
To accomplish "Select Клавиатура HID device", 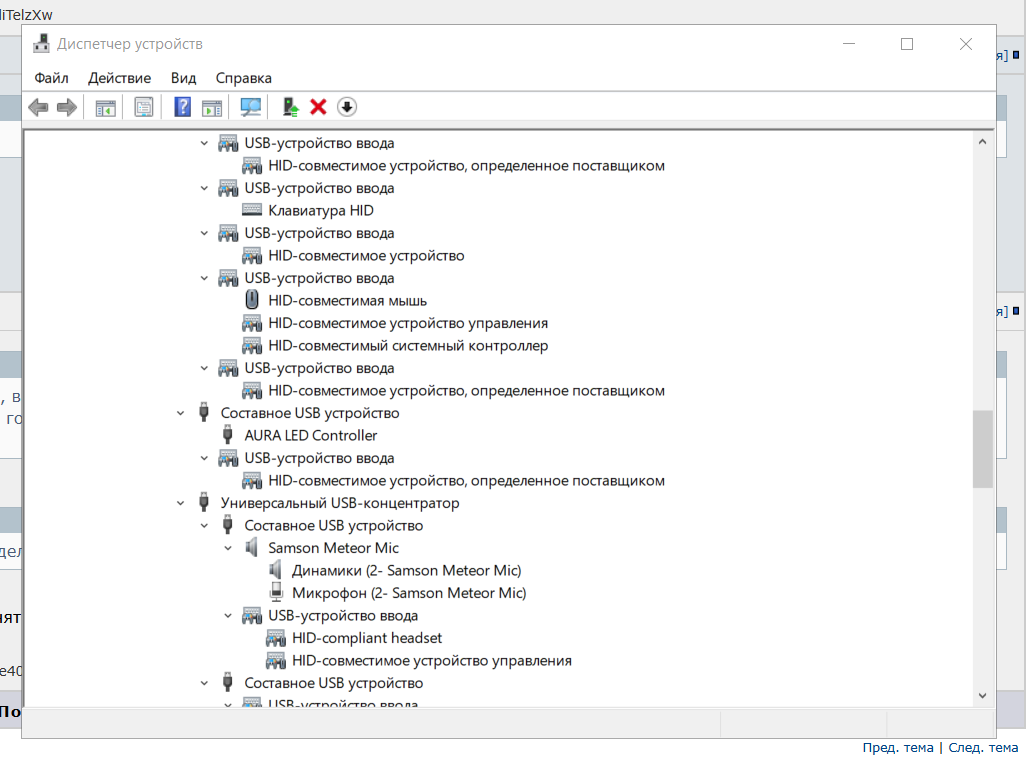I will [321, 210].
